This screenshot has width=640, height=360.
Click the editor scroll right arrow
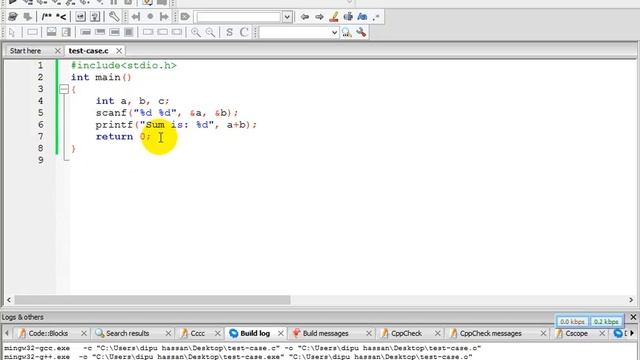pyautogui.click(x=631, y=300)
